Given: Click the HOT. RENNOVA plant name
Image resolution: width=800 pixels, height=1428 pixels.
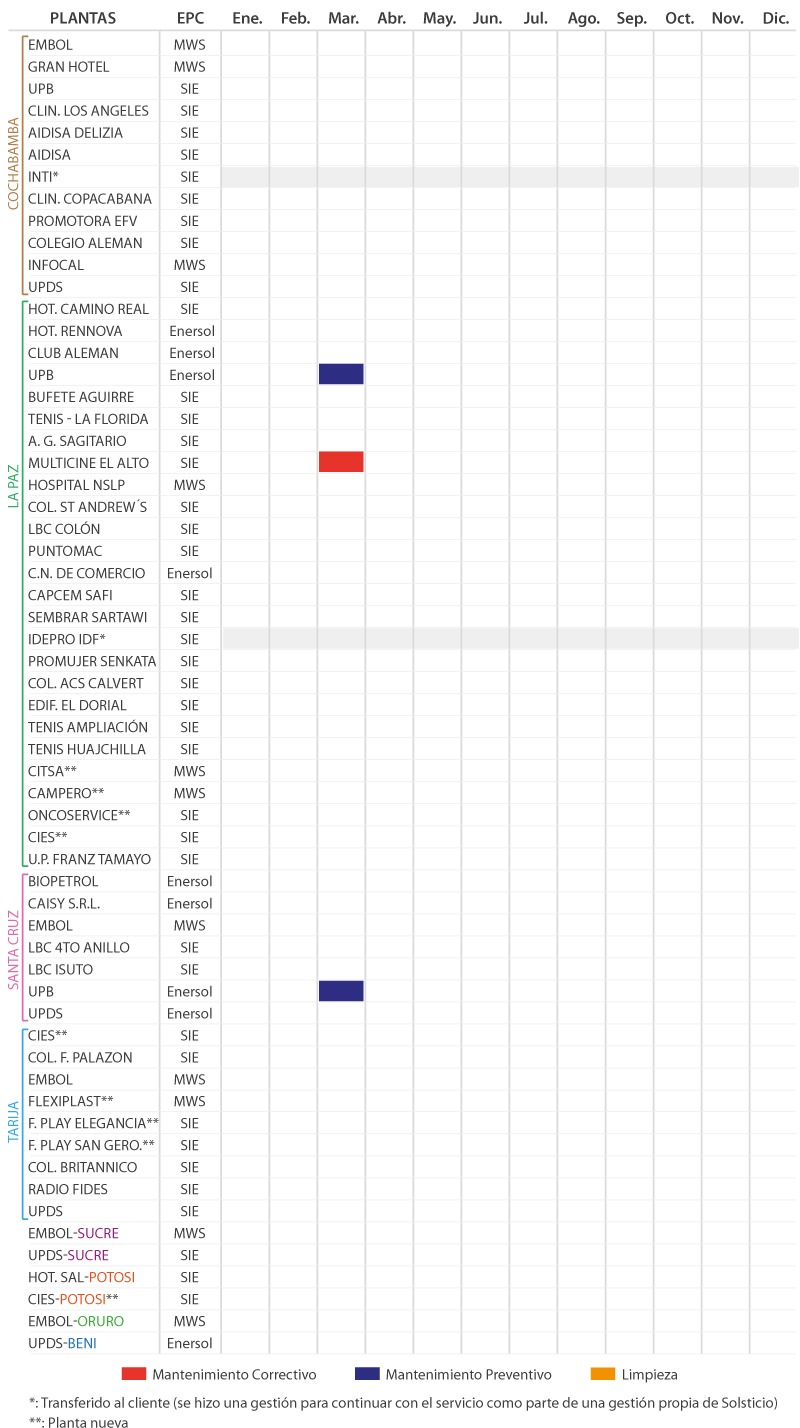Looking at the screenshot, I should (75, 331).
